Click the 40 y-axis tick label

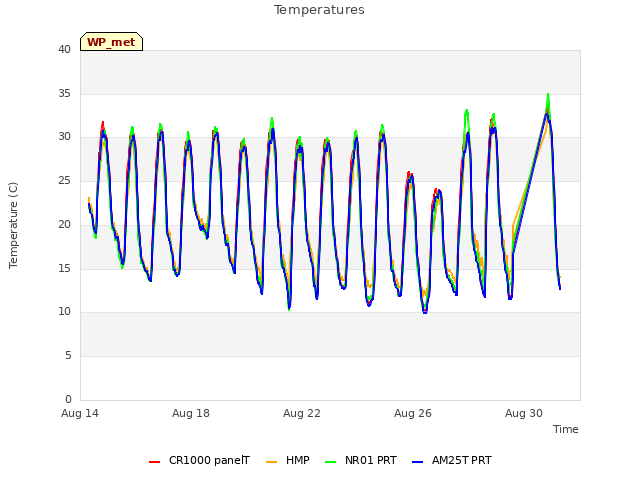point(64,50)
